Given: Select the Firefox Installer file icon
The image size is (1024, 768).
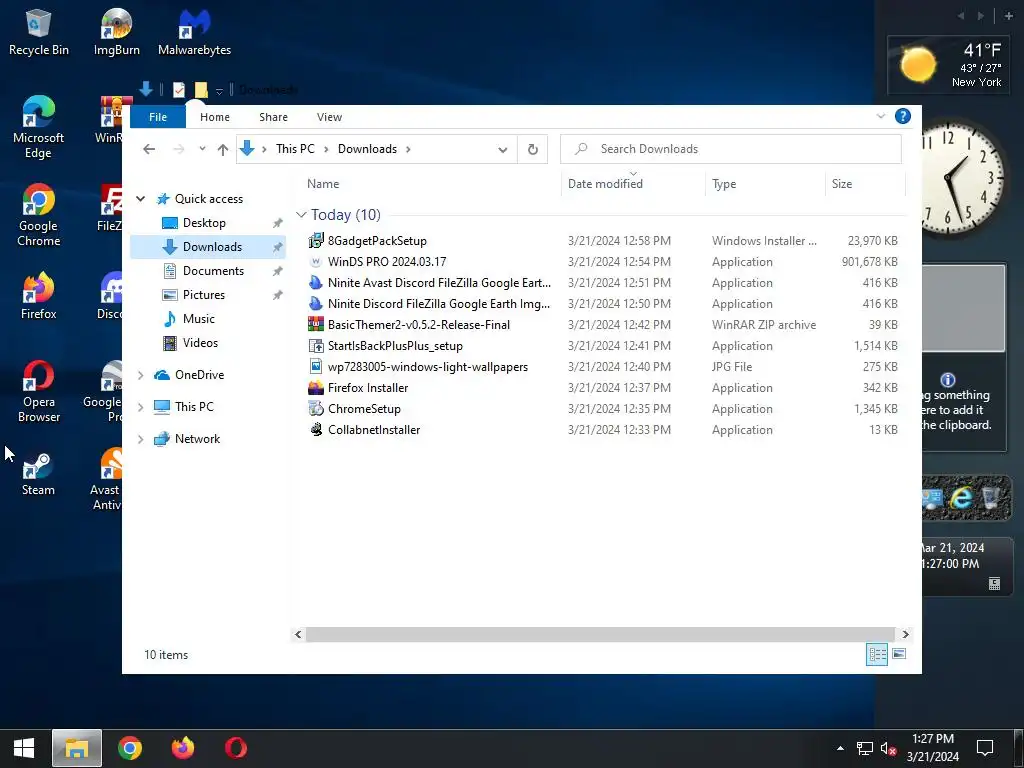Looking at the screenshot, I should (x=316, y=387).
